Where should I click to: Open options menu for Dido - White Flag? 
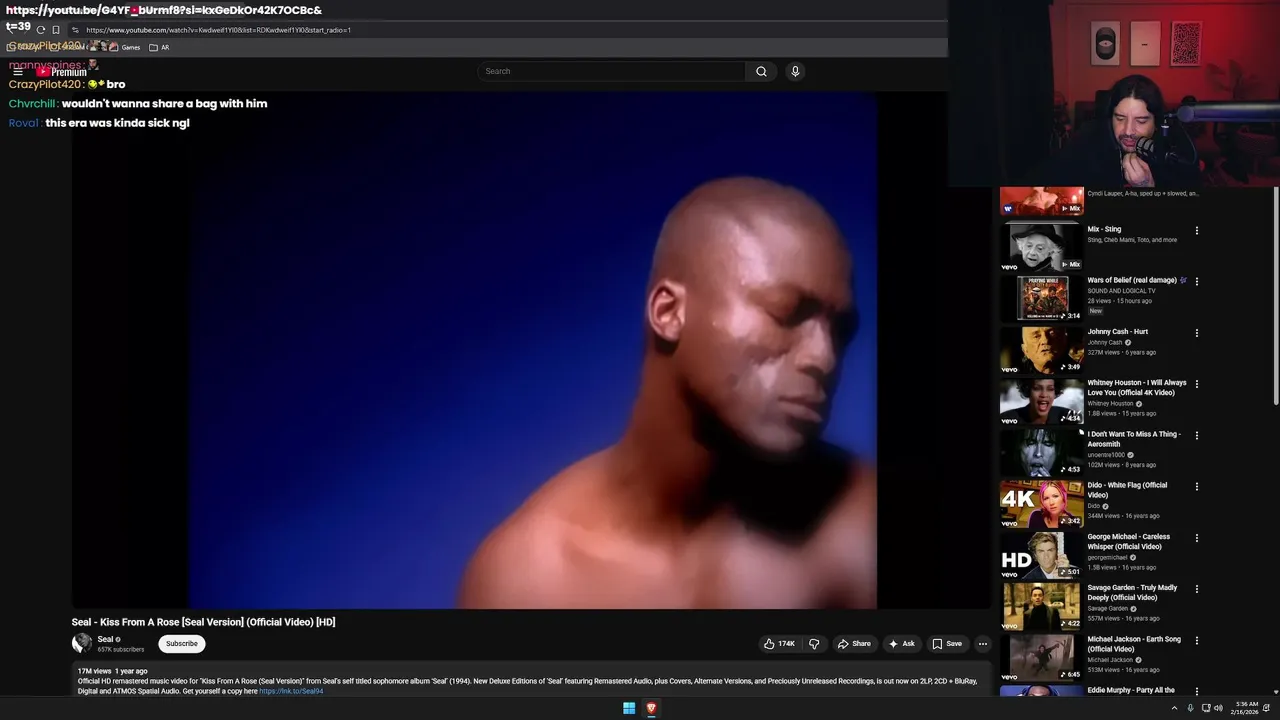coord(1196,487)
